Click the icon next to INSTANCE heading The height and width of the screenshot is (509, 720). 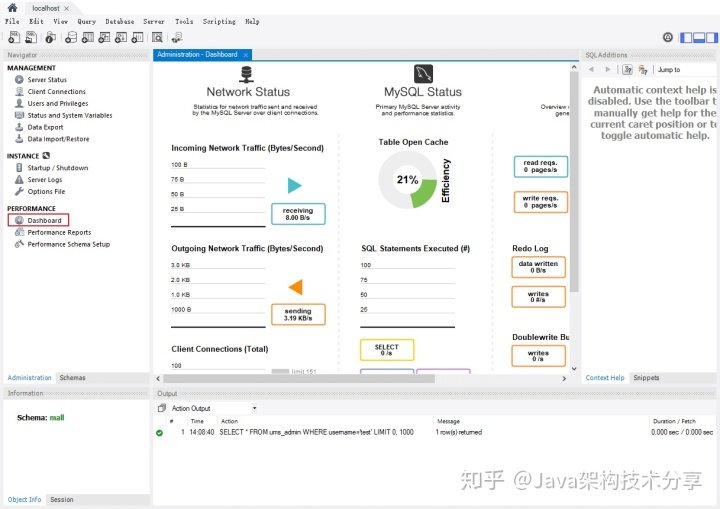pos(46,156)
